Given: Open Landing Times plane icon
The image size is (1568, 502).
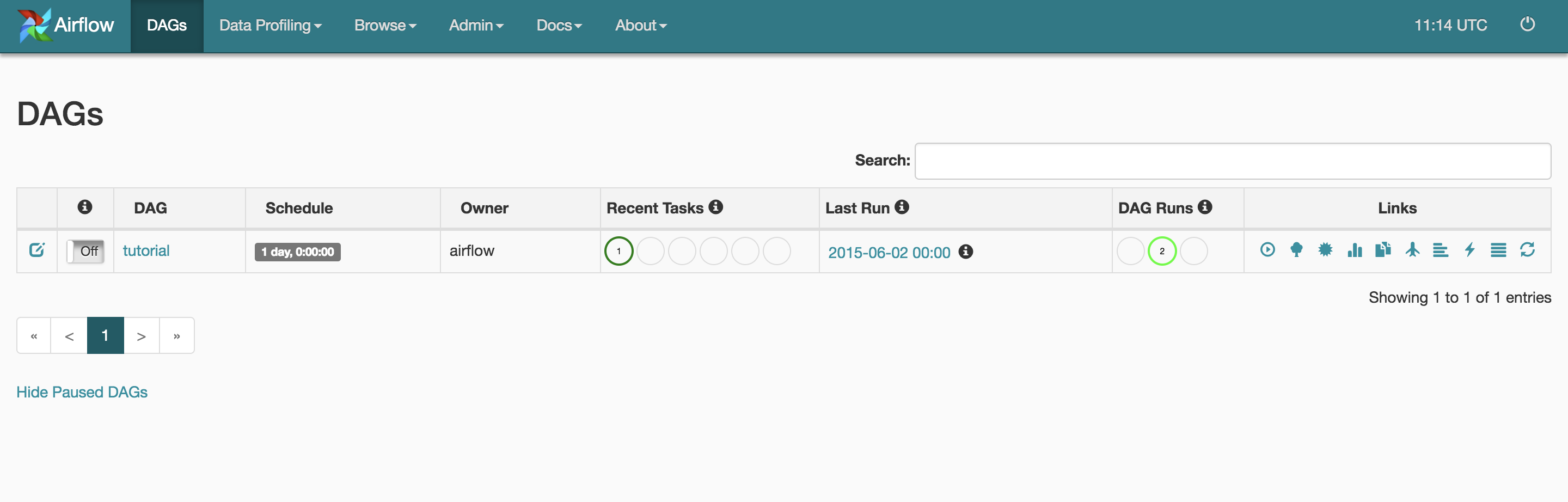Looking at the screenshot, I should pos(1412,249).
